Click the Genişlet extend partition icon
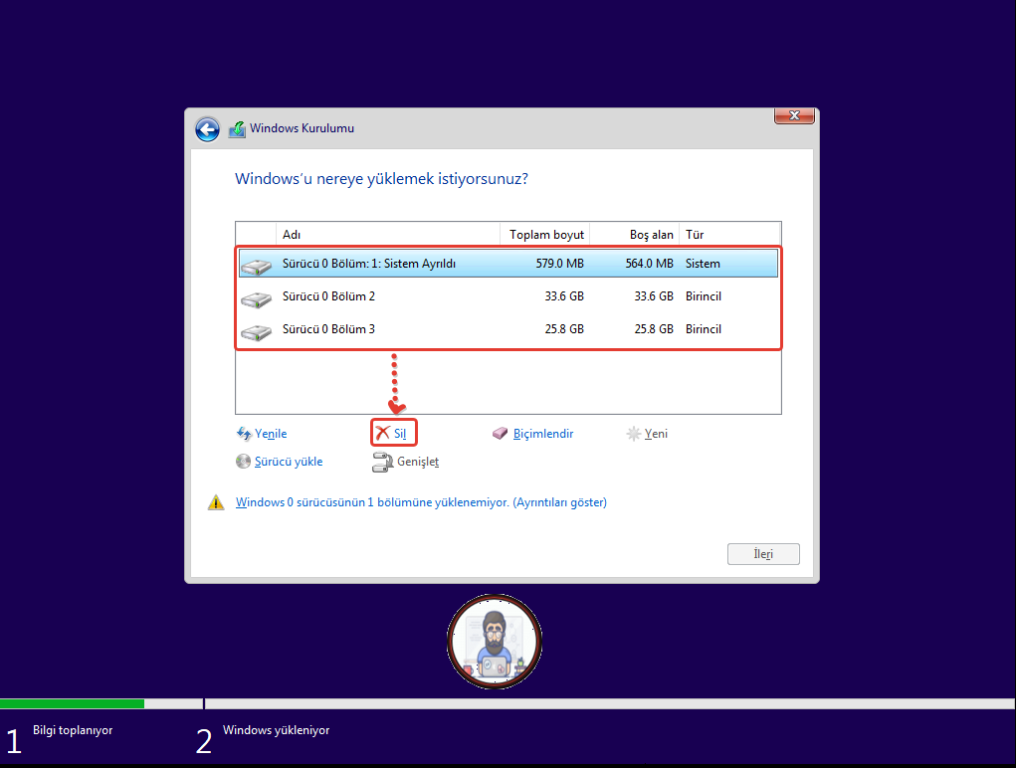Viewport: 1016px width, 768px height. tap(382, 461)
